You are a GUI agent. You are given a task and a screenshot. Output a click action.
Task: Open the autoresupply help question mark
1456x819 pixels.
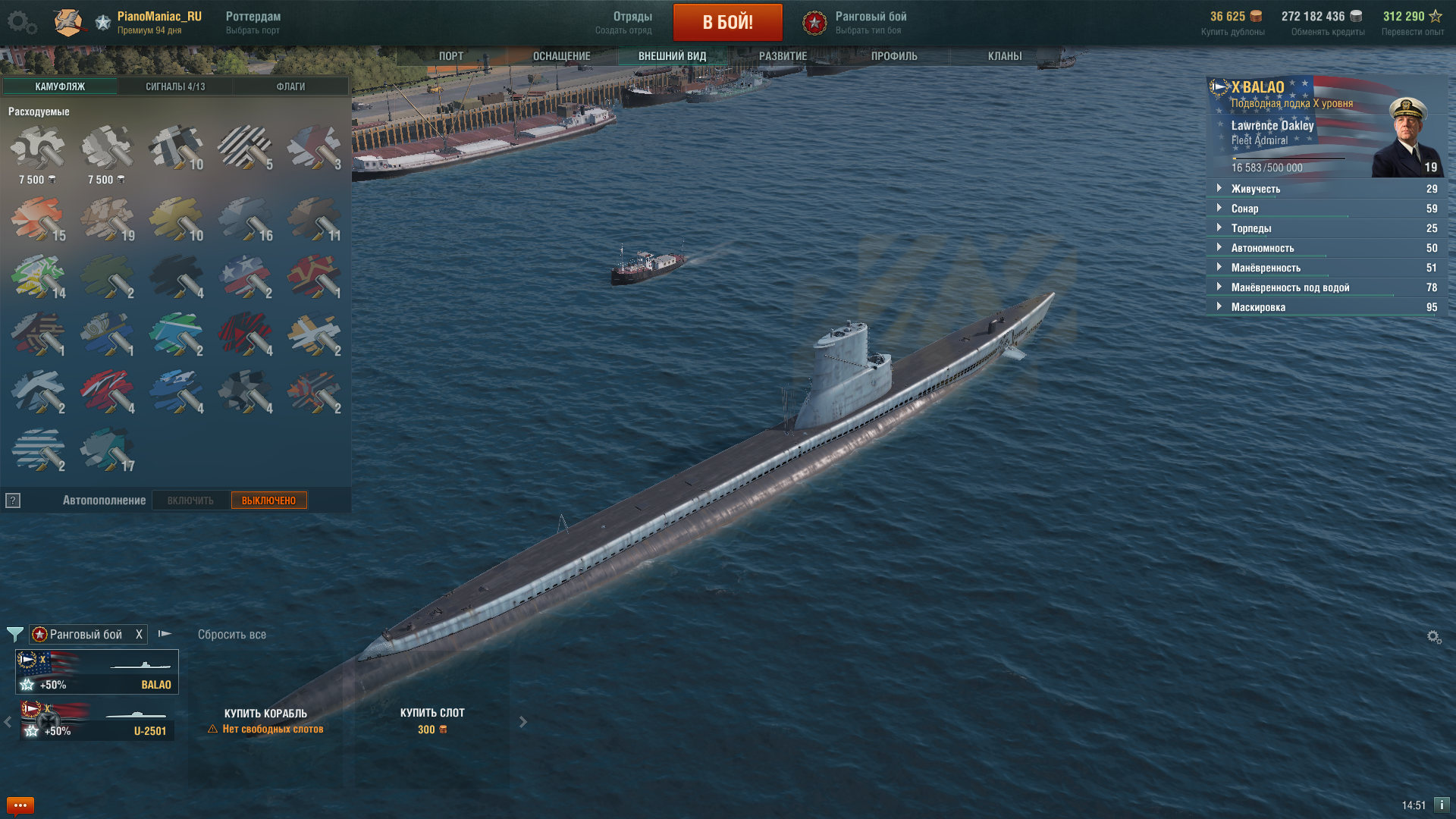point(13,500)
